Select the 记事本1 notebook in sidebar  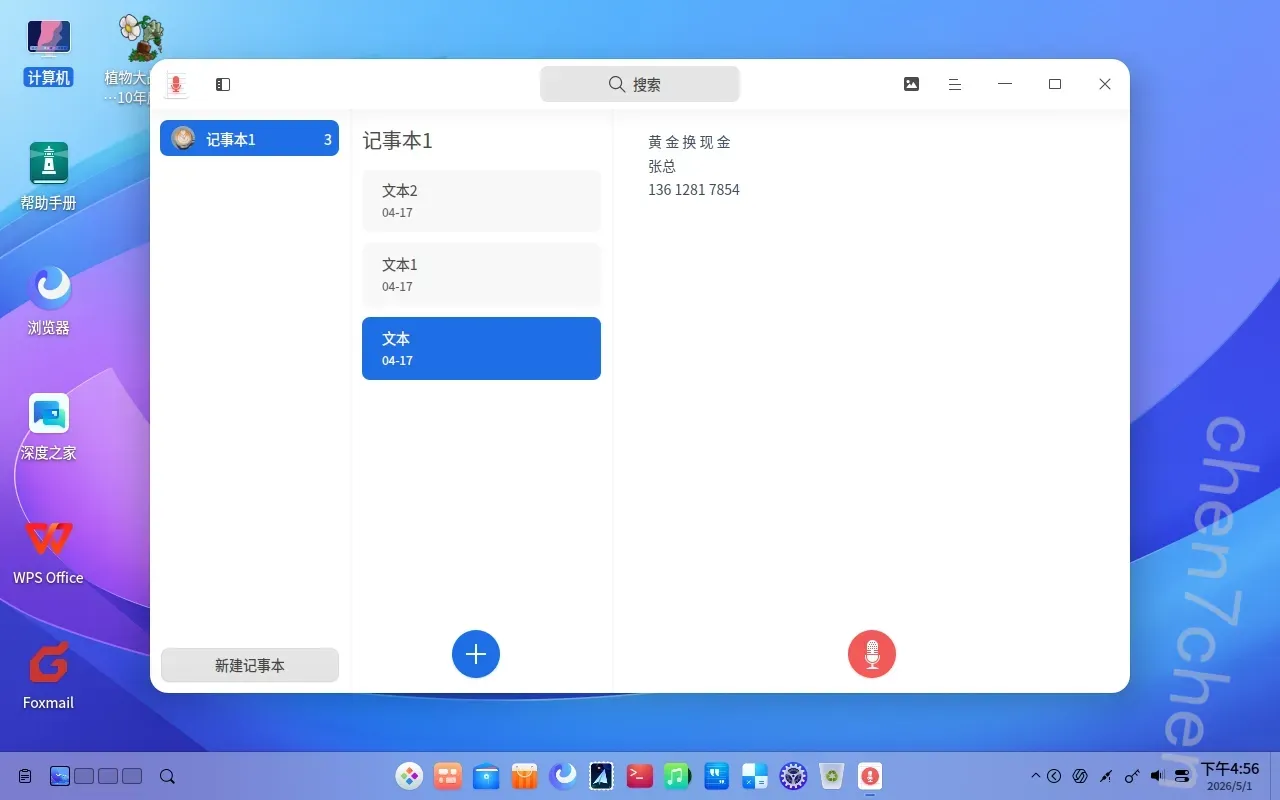click(249, 139)
